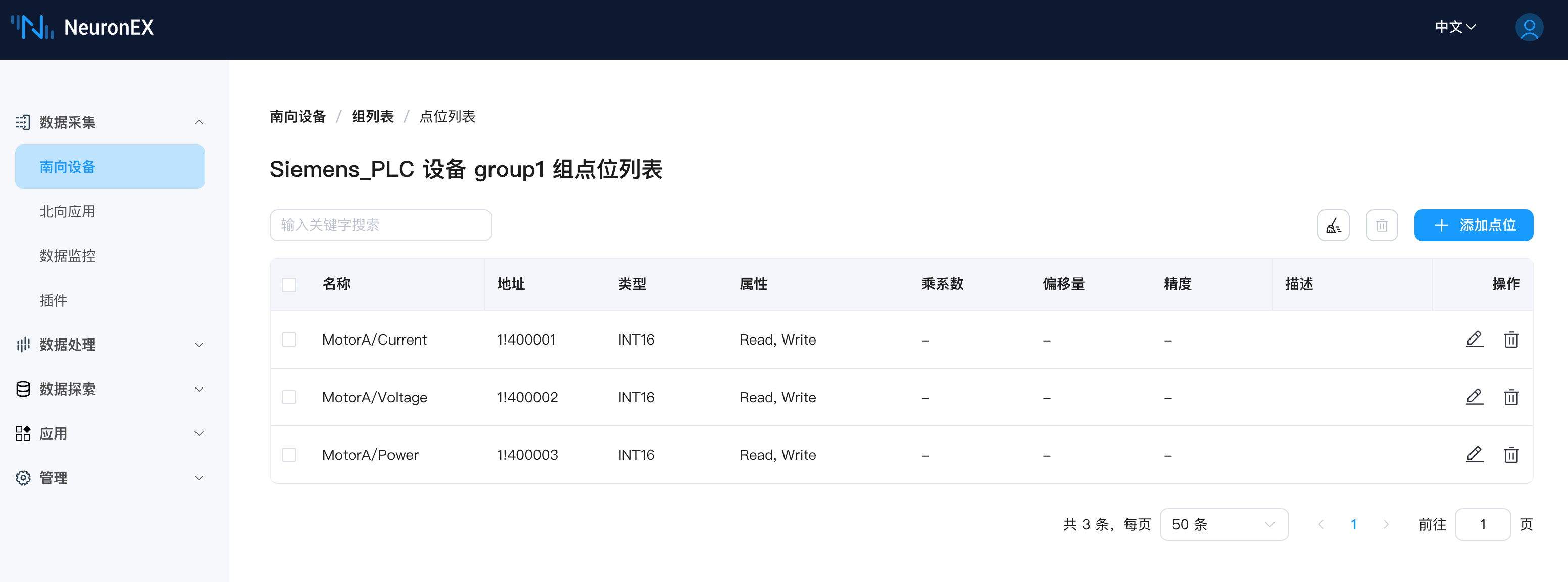Screen dimensions: 1568x582
Task: Click the batch delete trash button
Action: 1381,225
